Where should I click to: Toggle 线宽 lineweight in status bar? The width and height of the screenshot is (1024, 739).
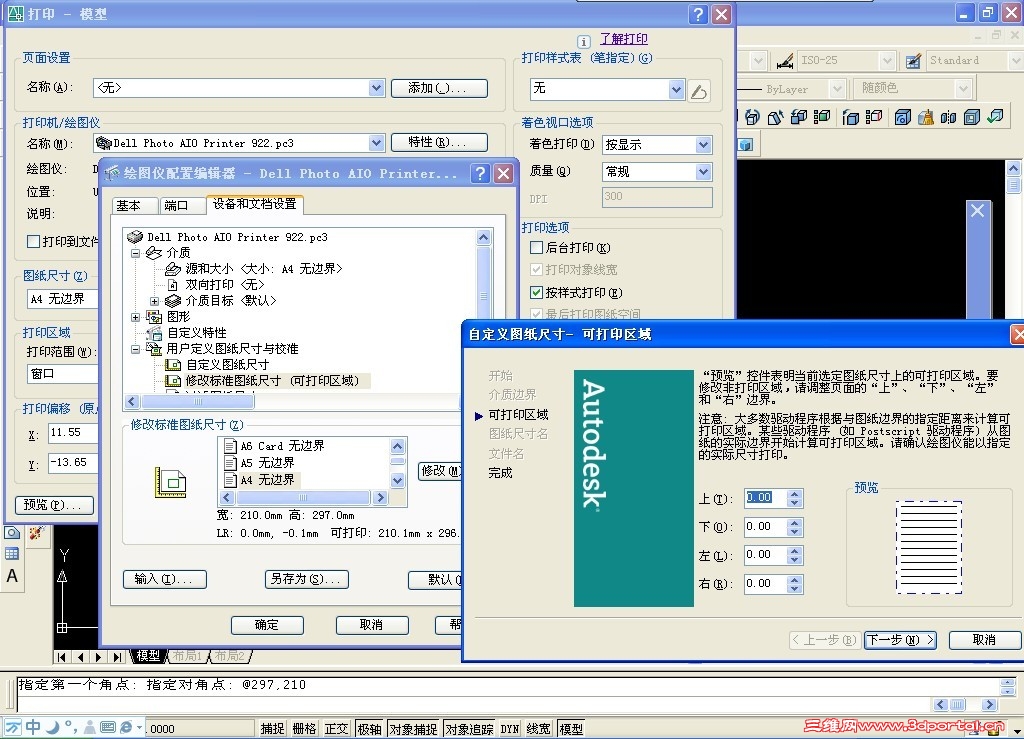pyautogui.click(x=538, y=729)
